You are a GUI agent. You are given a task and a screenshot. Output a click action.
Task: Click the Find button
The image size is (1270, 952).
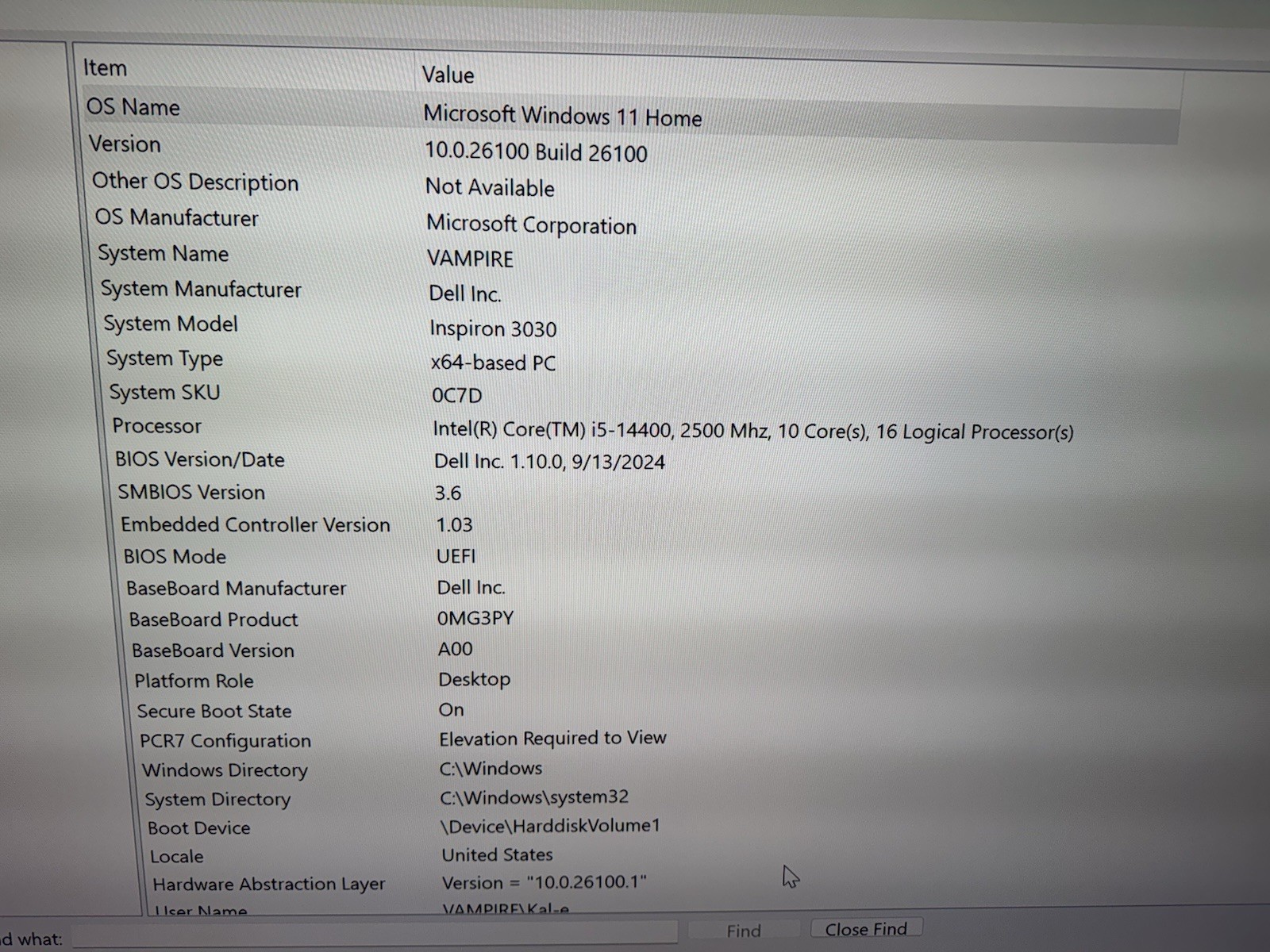tap(744, 931)
